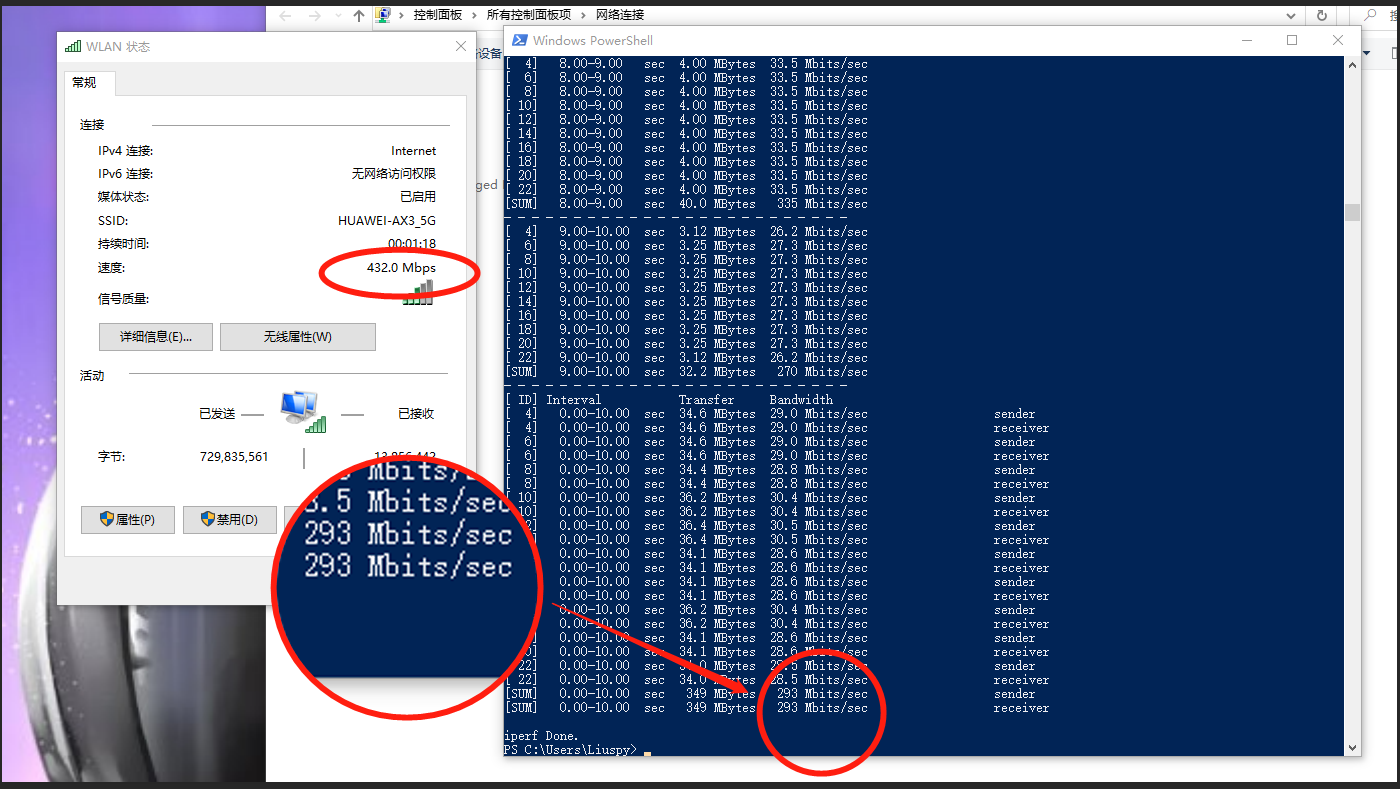1400x789 pixels.
Task: Click the 'iperf Done.' output line
Action: tap(541, 736)
